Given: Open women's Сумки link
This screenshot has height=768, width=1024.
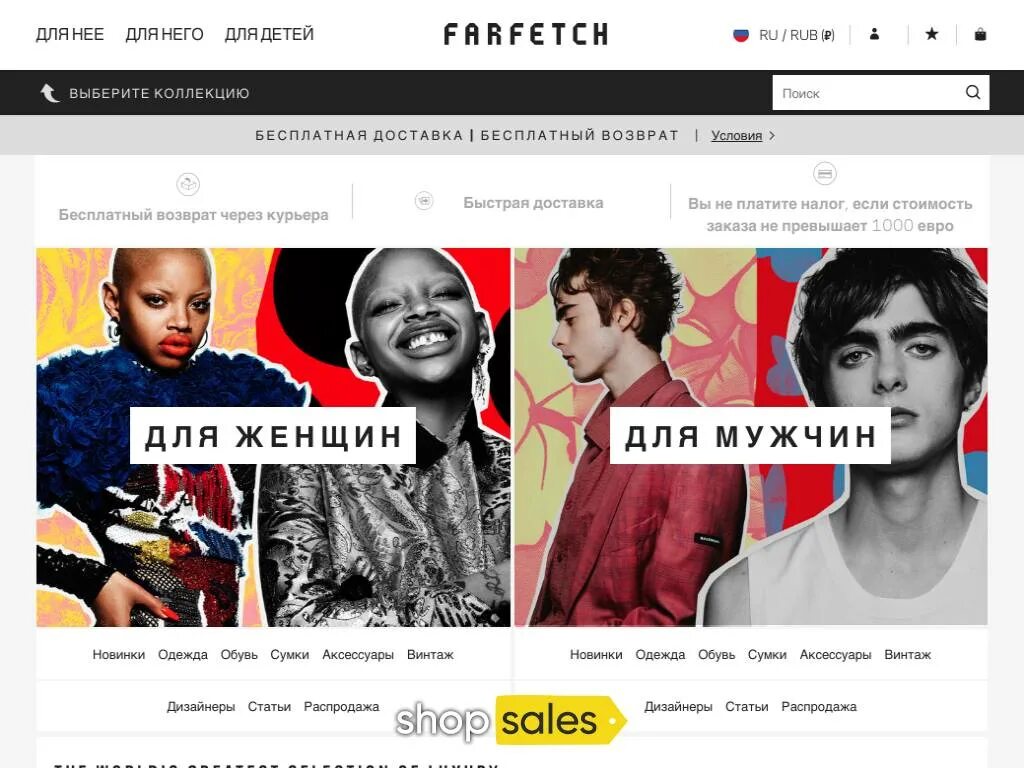Looking at the screenshot, I should (289, 654).
